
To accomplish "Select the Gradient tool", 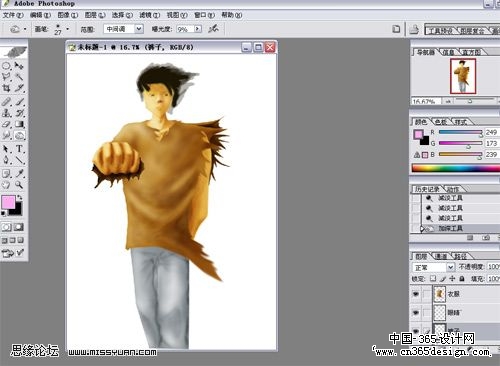I will coord(19,124).
